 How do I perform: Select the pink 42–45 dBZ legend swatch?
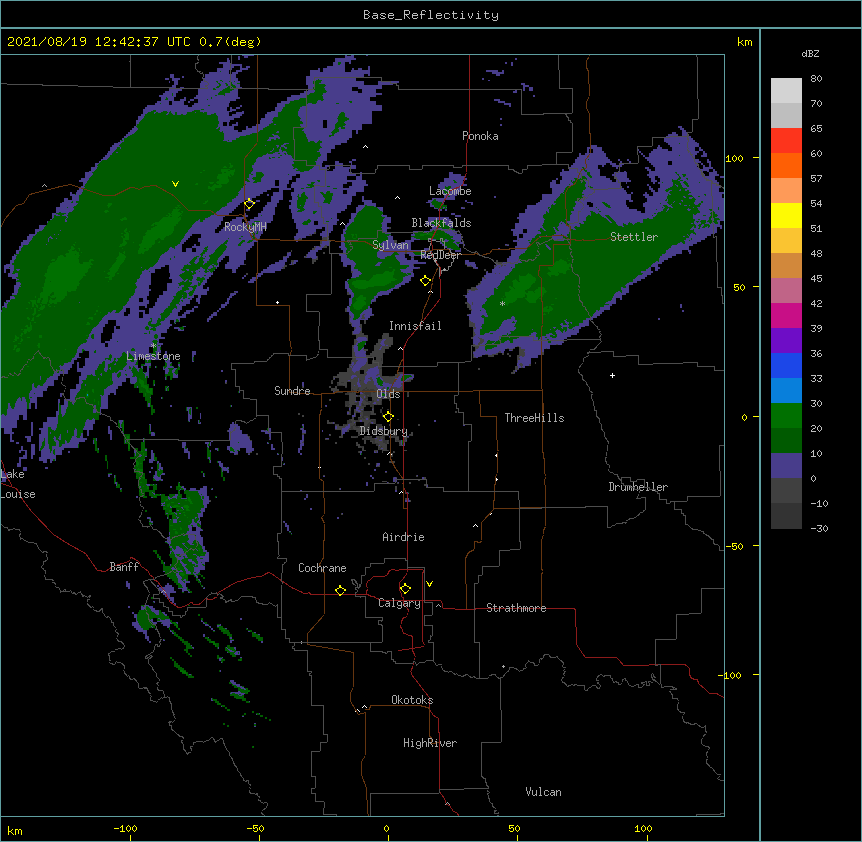click(786, 291)
